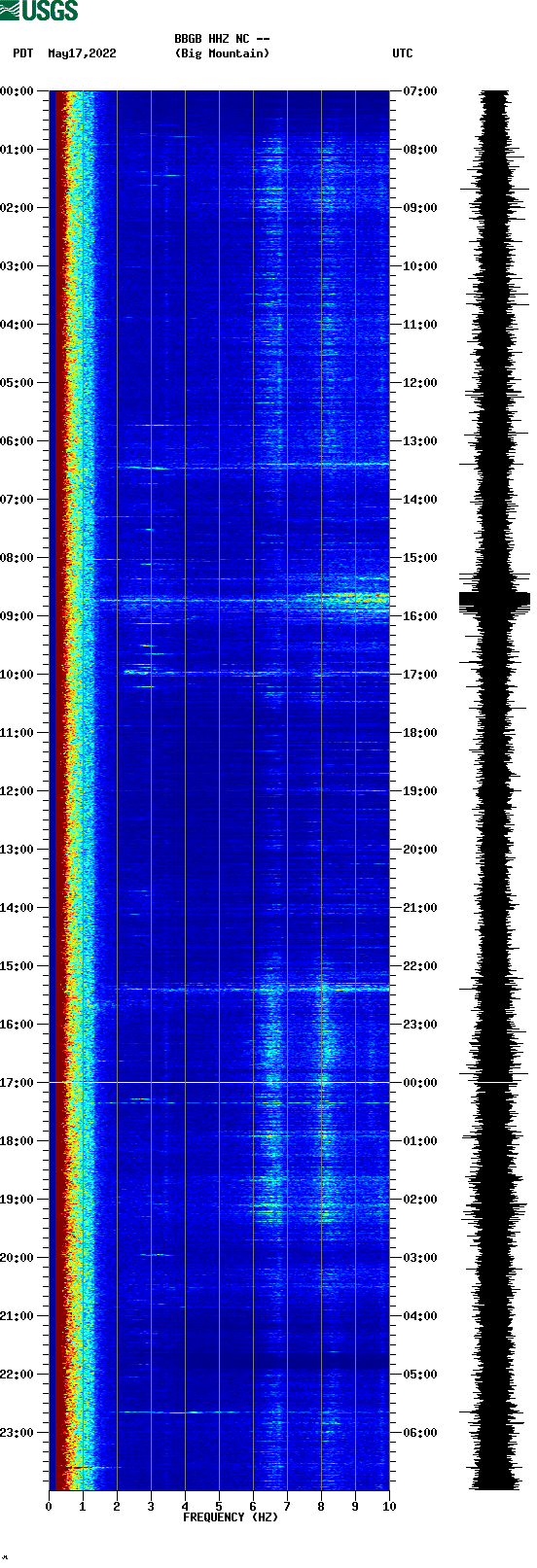Viewport: 537px width, 1568px height.
Task: Click the 21:00 PDT time label
Action: coord(18,1316)
